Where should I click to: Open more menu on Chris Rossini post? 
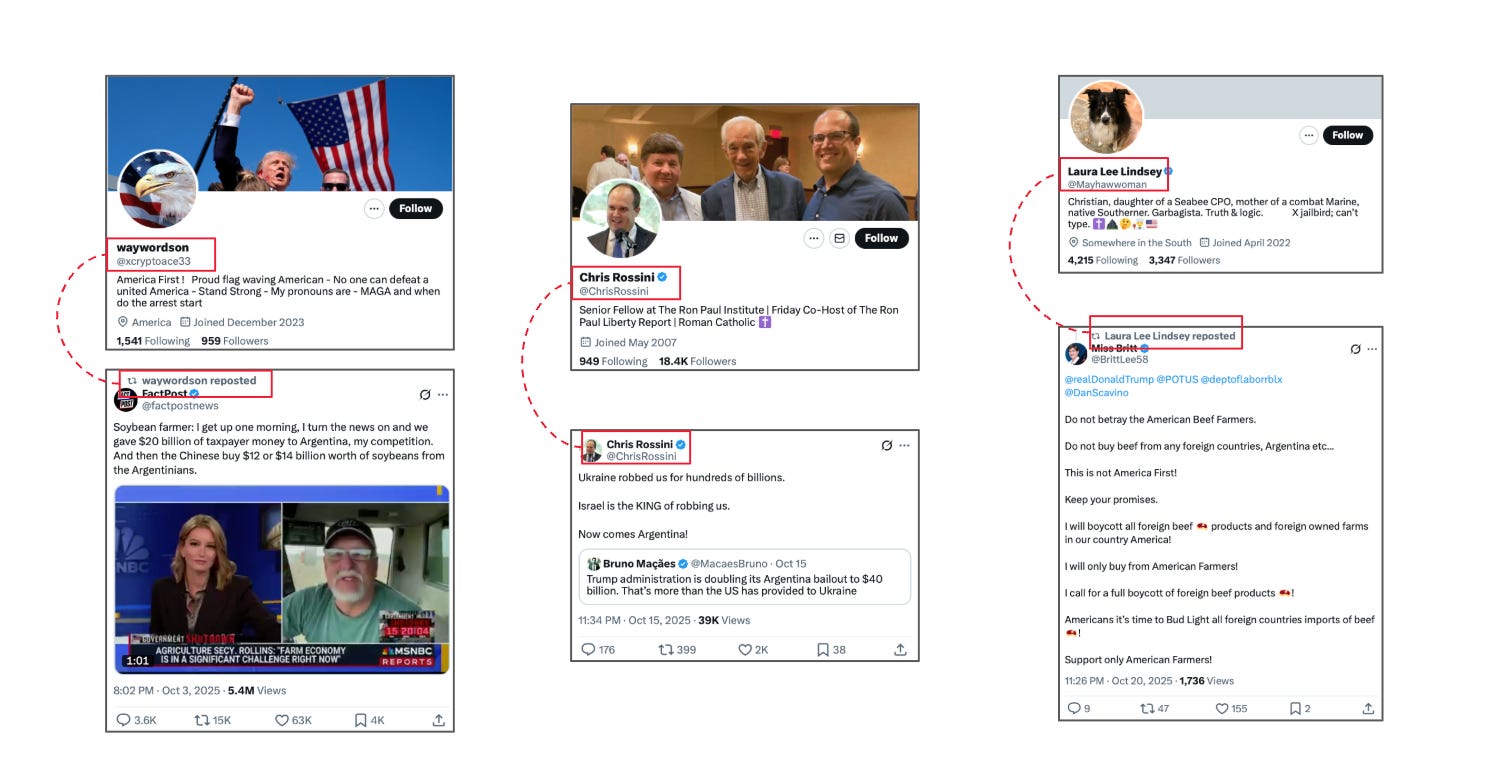point(904,445)
